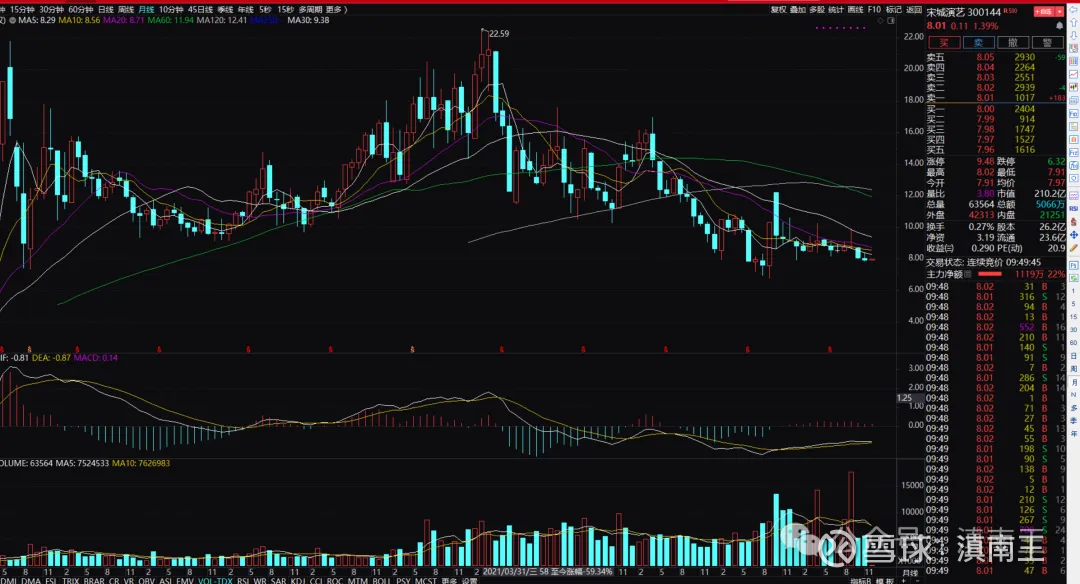Click the 交易状态: 连续竞价 status line
The height and width of the screenshot is (584, 1080).
tap(984, 262)
